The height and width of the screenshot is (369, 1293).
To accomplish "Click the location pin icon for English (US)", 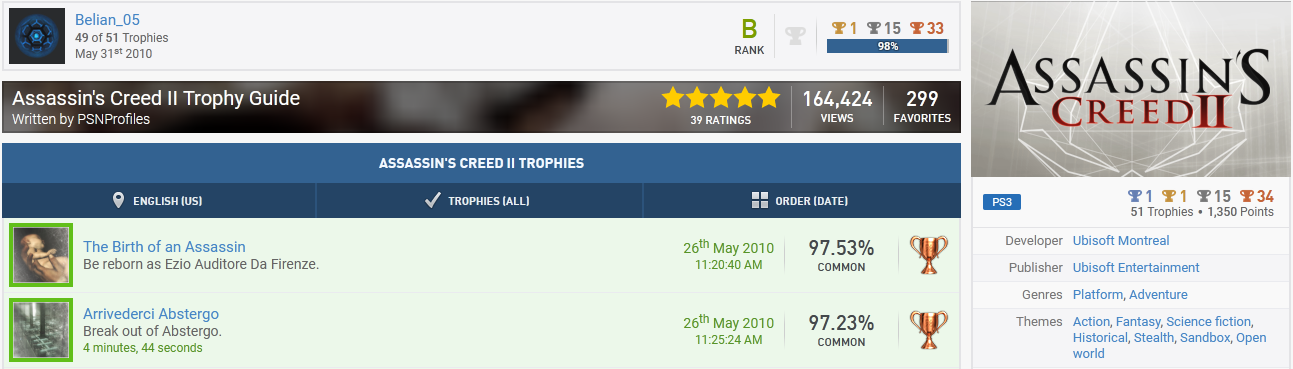I will click(119, 200).
